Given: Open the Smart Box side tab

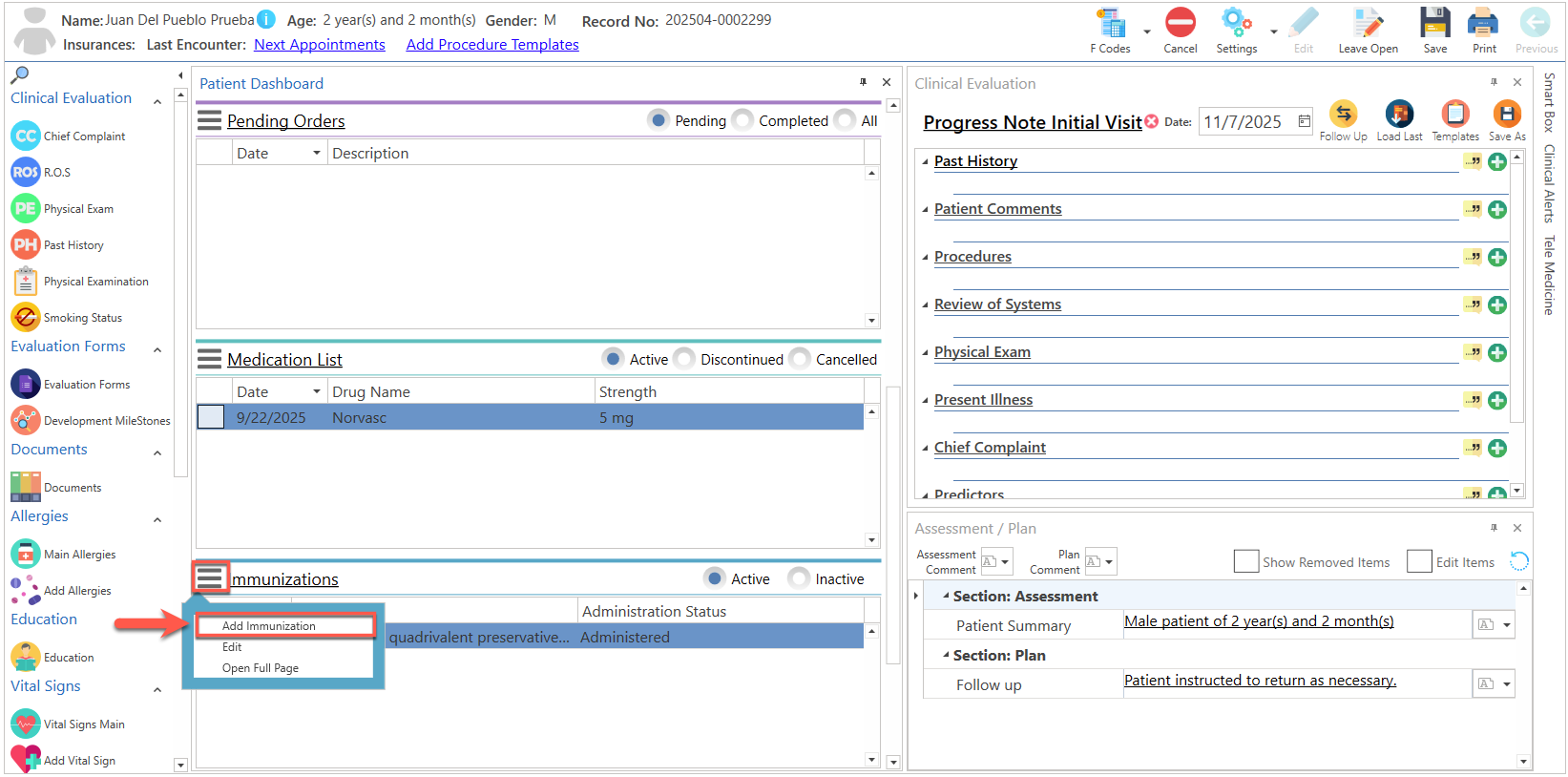Looking at the screenshot, I should click(1549, 102).
